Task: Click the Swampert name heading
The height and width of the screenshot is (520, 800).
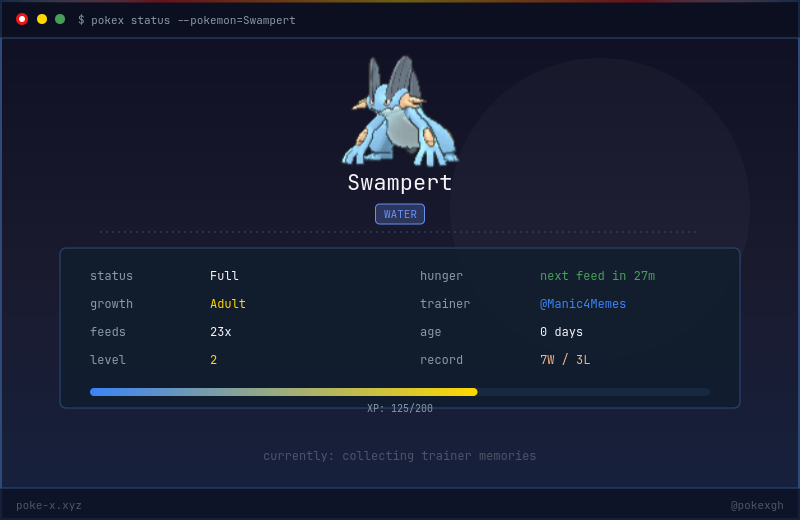Action: pos(400,183)
